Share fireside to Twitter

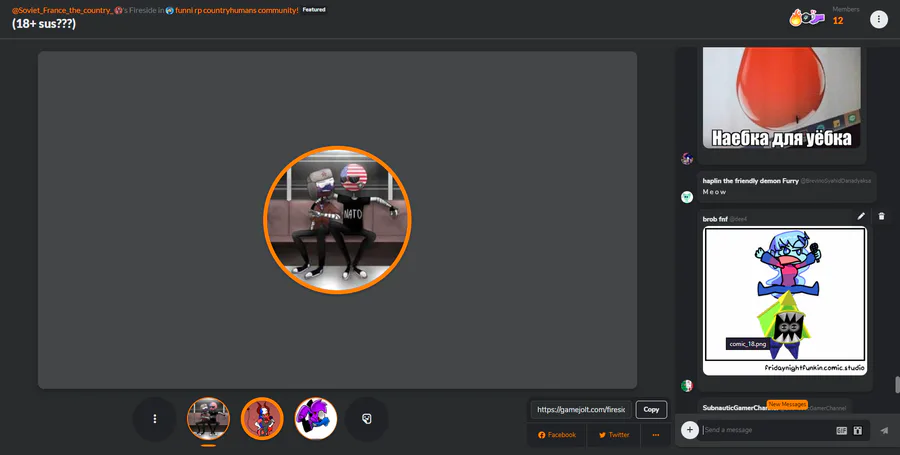pos(614,435)
